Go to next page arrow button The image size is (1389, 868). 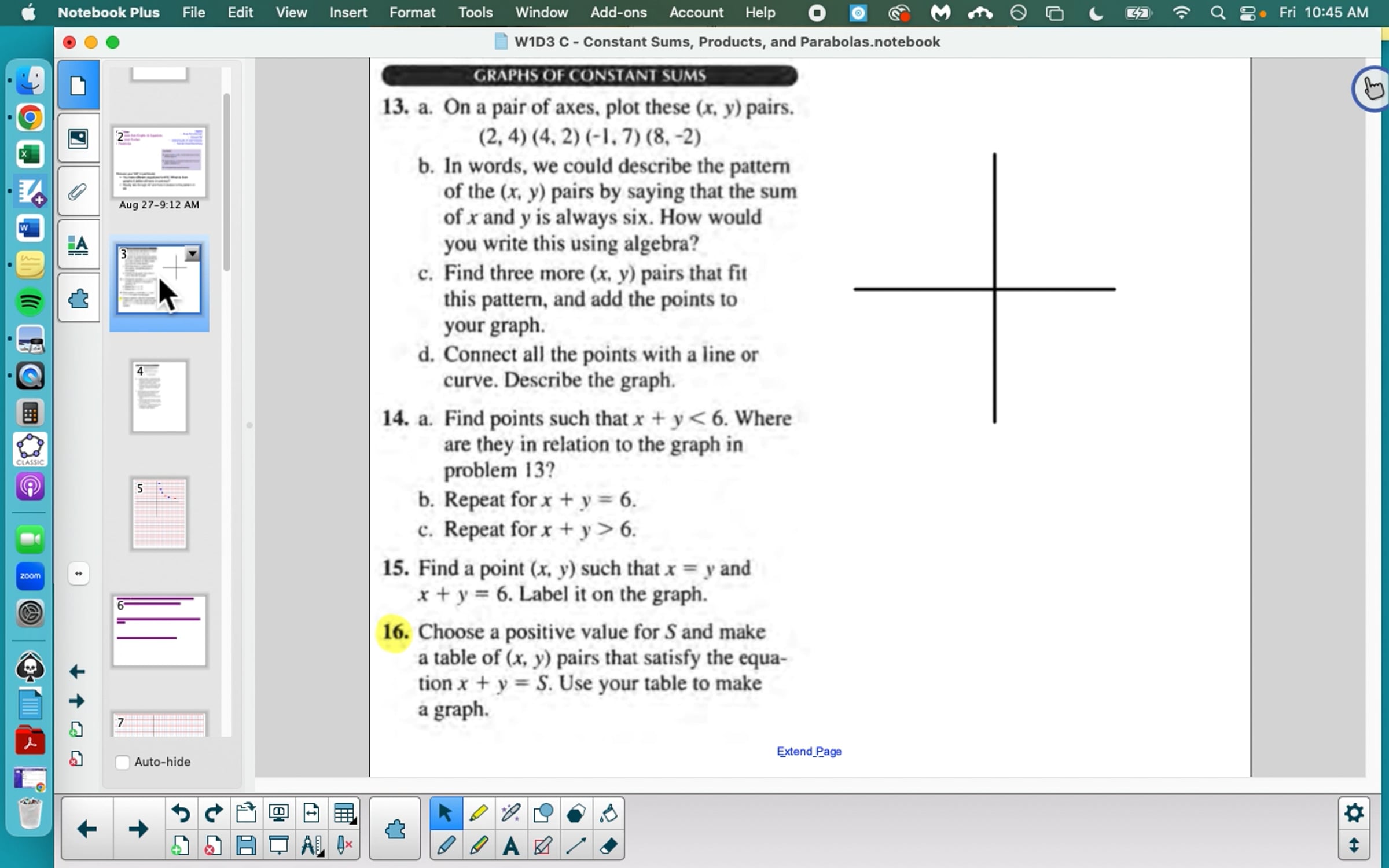(138, 829)
